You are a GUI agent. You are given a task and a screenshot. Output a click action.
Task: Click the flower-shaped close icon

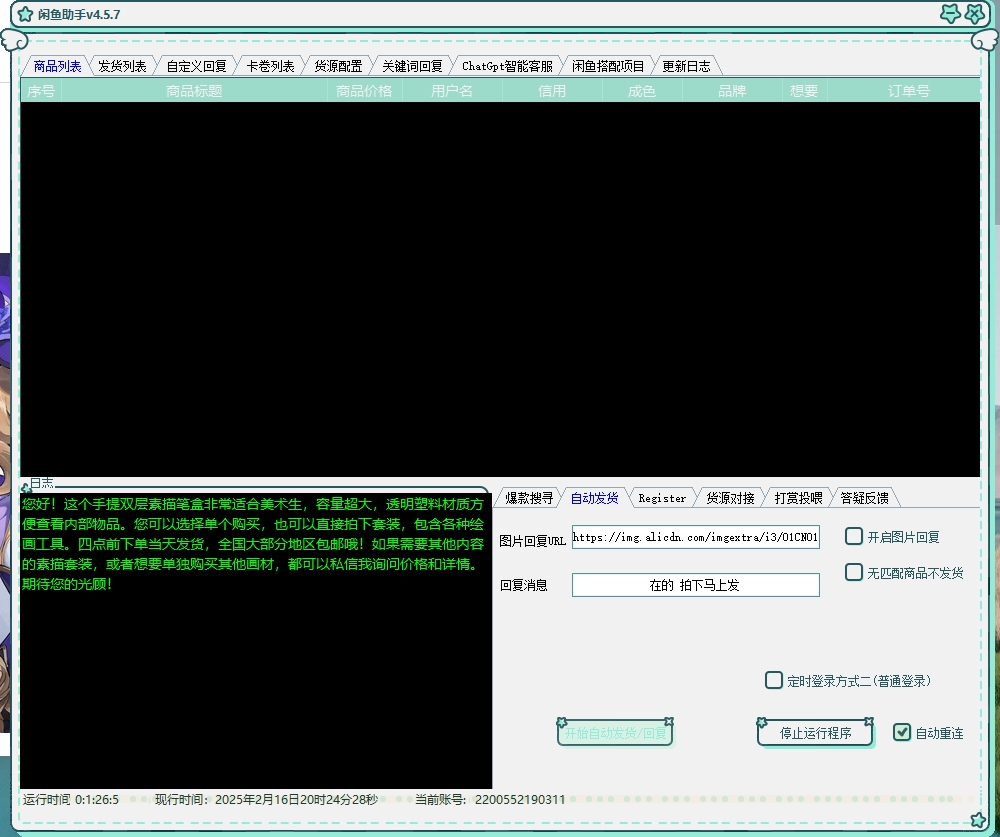point(974,13)
